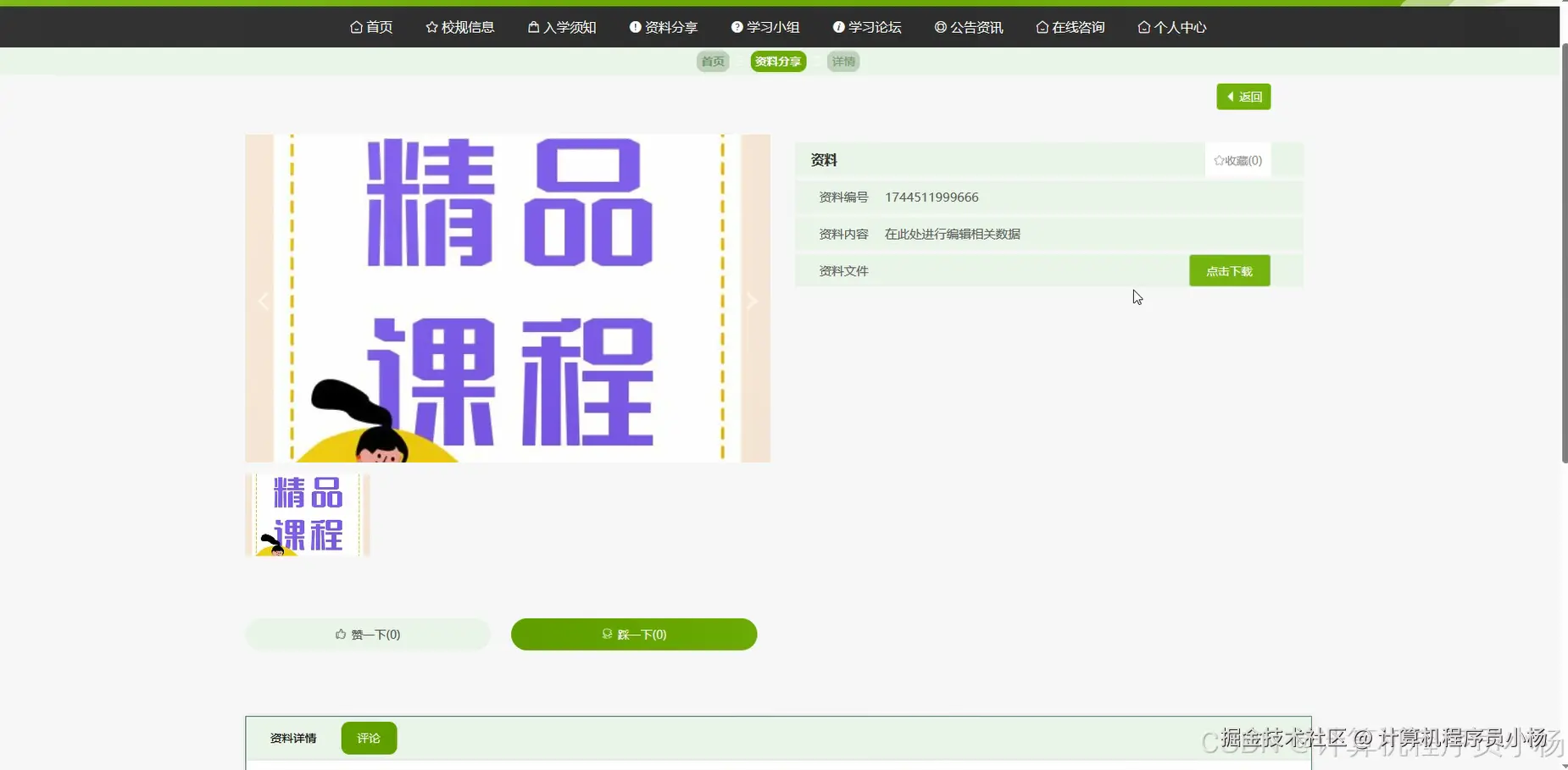Return to previous page with 返回

point(1243,96)
